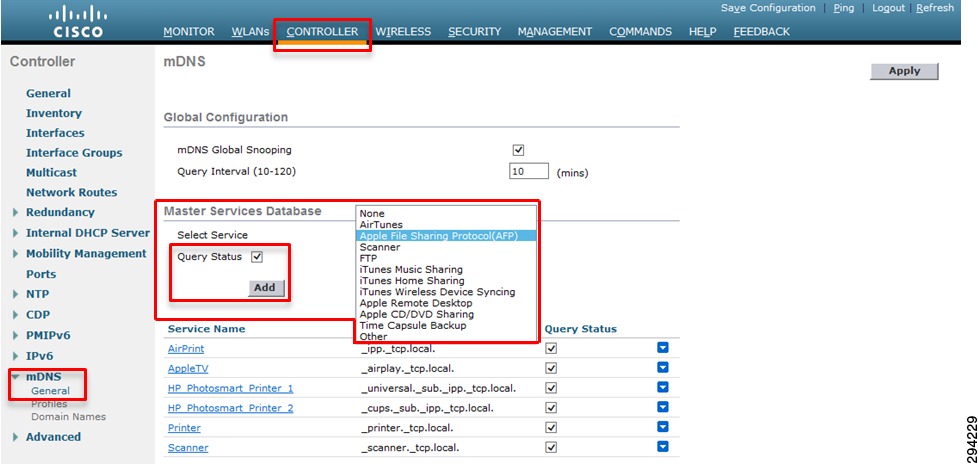Open the SECURITY menu
Image resolution: width=978 pixels, height=464 pixels.
pos(475,32)
